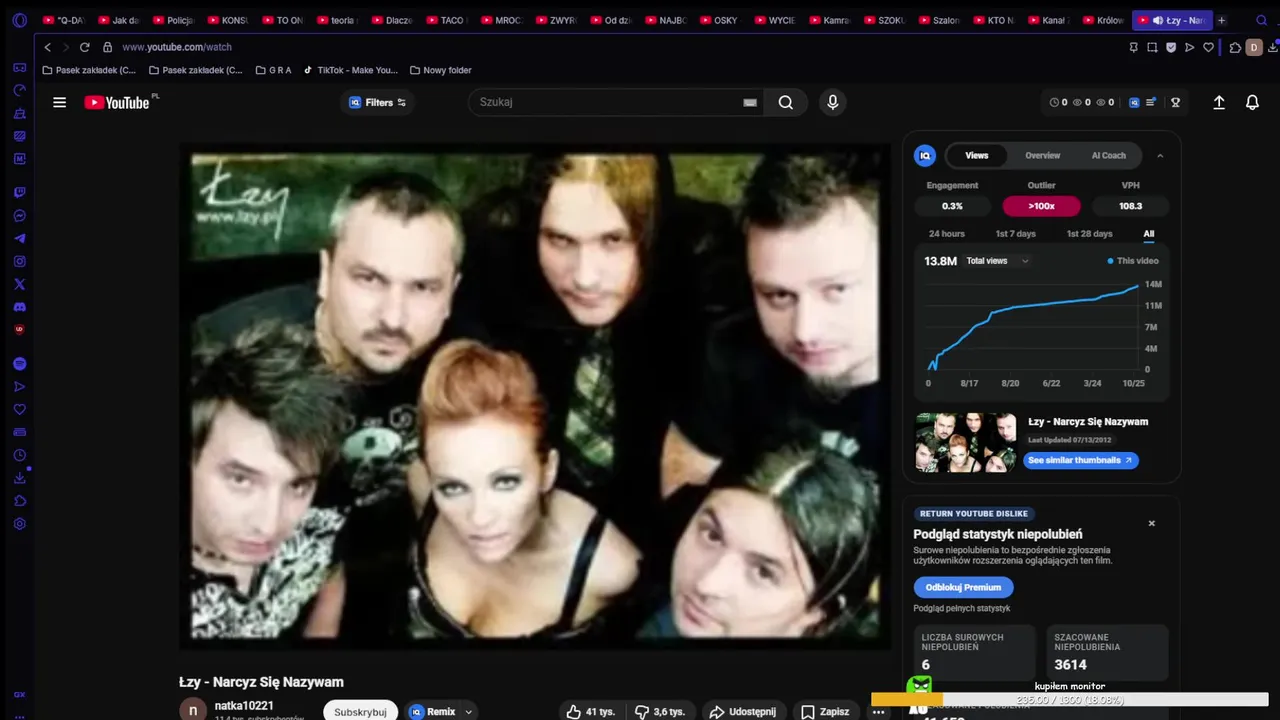Switch to the Views tab
Viewport: 1280px width, 720px height.
[977, 155]
